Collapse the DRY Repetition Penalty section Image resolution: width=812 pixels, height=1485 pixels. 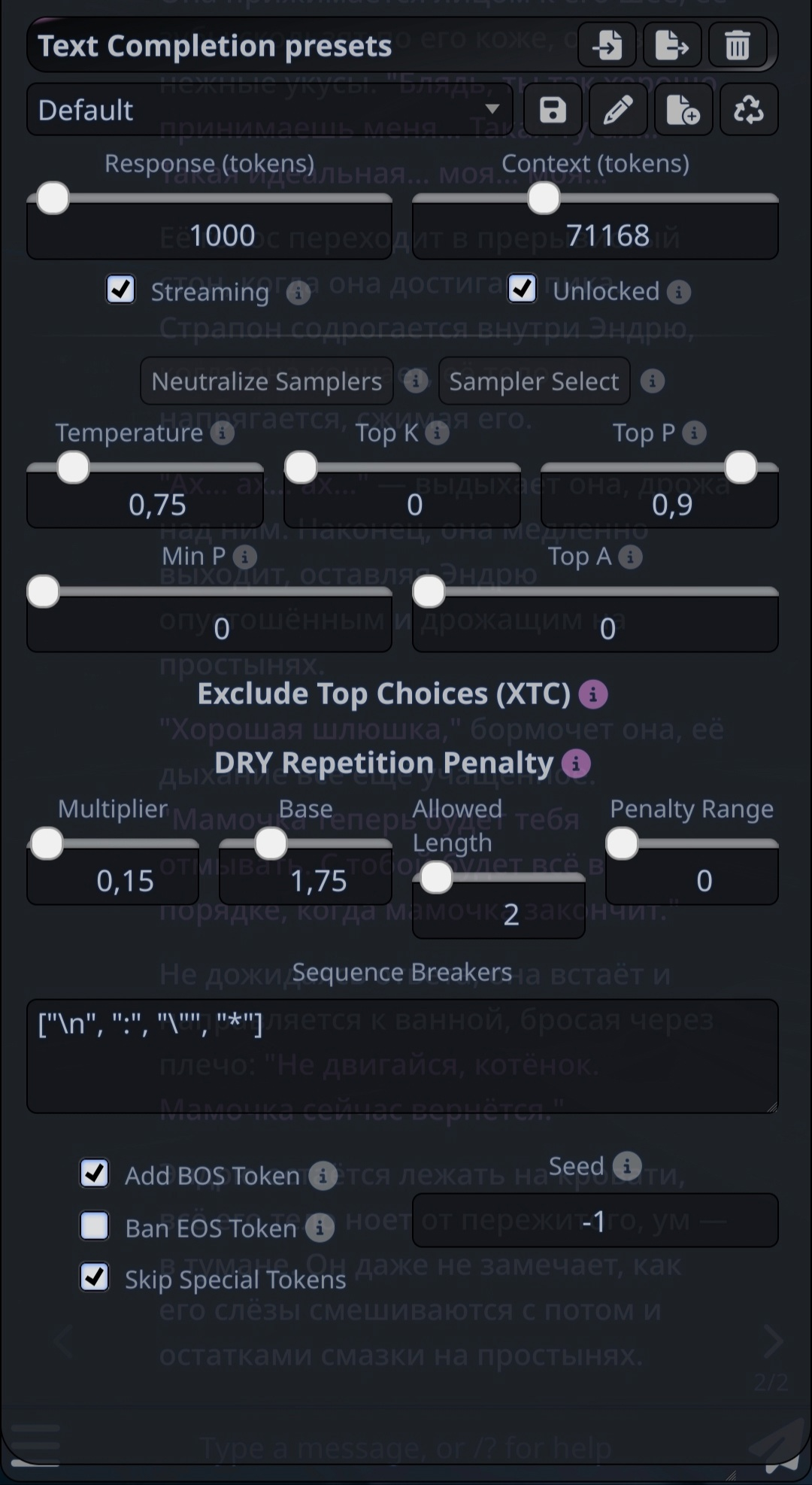(384, 763)
